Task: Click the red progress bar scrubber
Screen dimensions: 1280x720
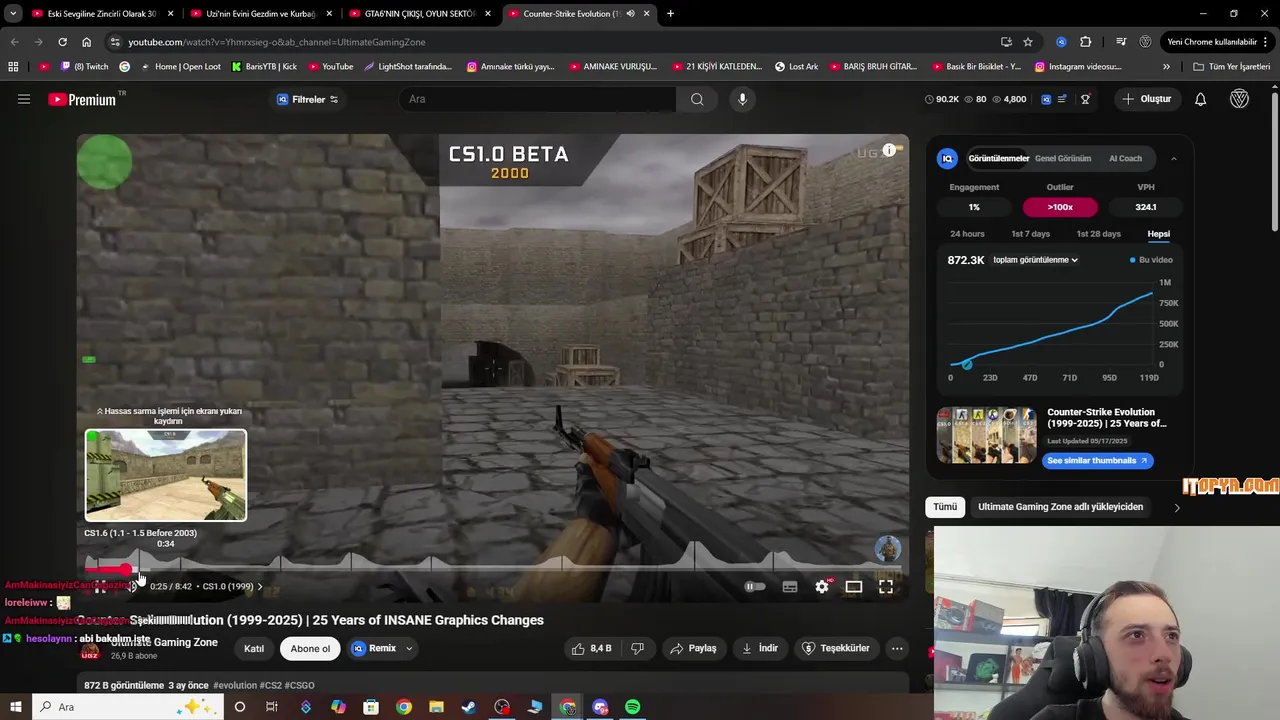Action: click(x=127, y=569)
